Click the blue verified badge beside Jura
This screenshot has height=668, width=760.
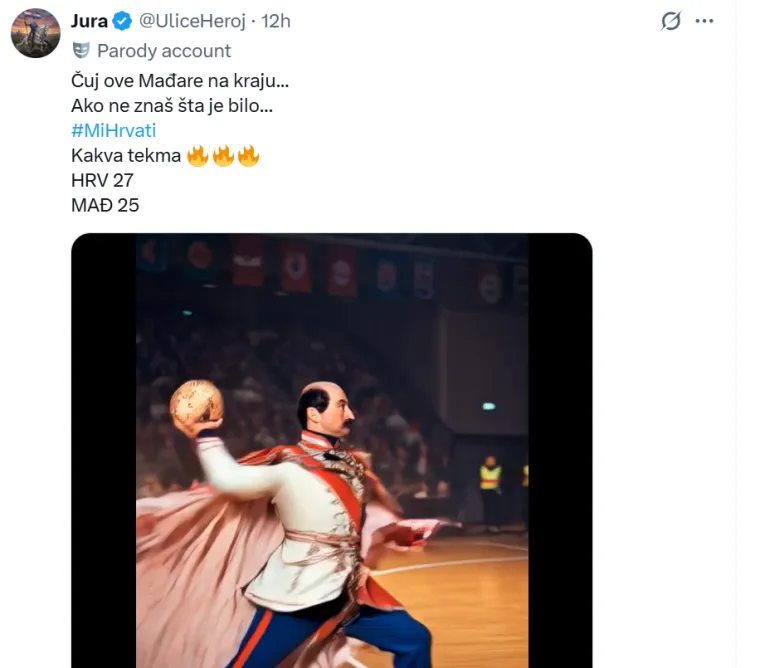click(122, 21)
